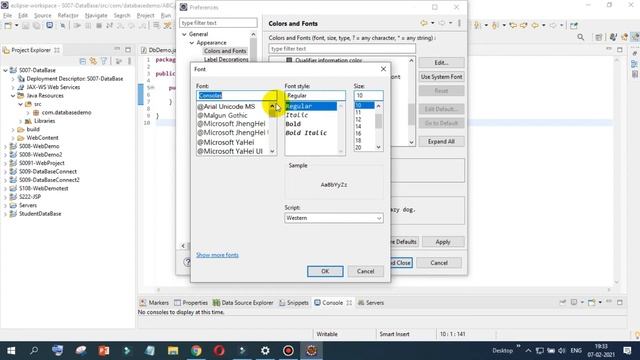640x360 pixels.
Task: Open Opera browser from the taskbar
Action: point(219,351)
